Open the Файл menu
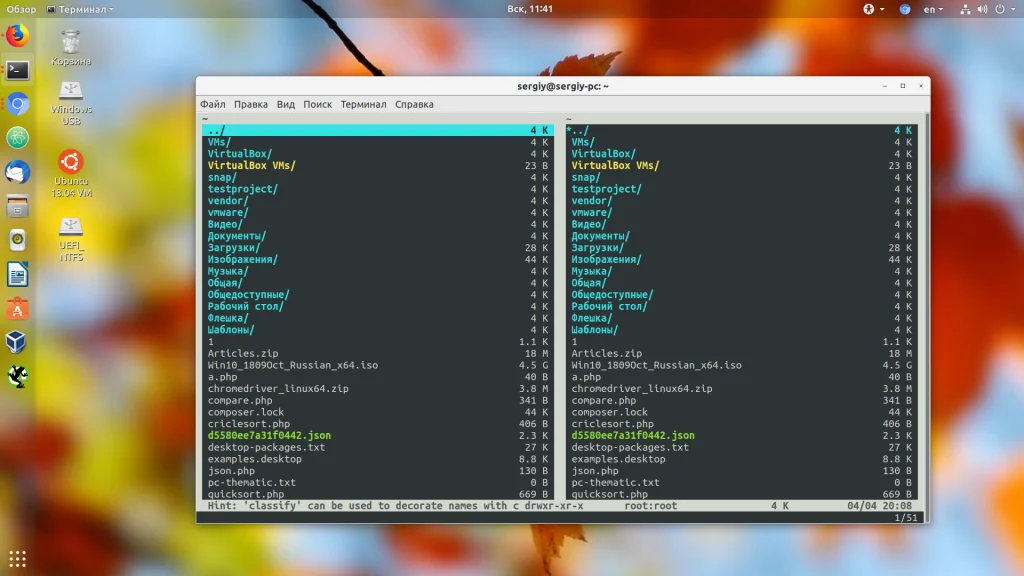1024x576 pixels. click(x=212, y=104)
